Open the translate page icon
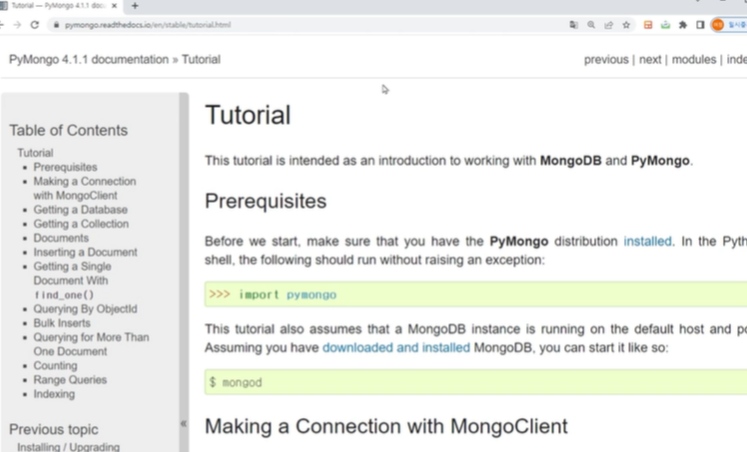This screenshot has width=747, height=452. coord(574,25)
